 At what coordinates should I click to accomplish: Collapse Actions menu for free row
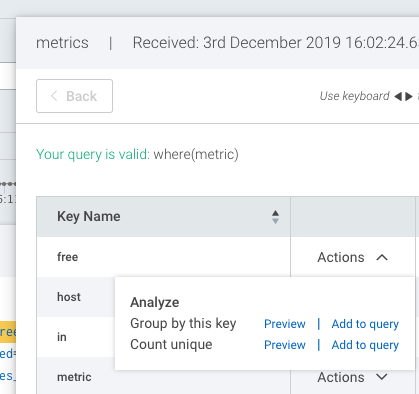(x=352, y=257)
